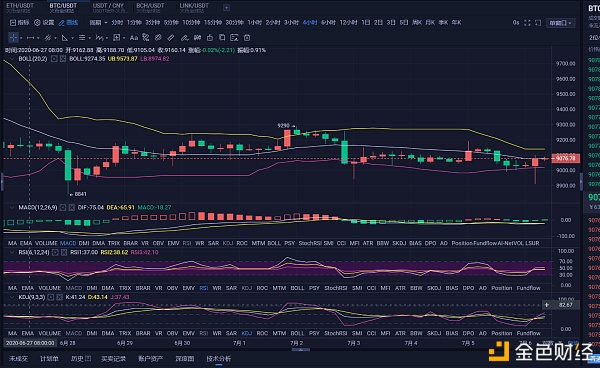
Task: Open KDJ indicator settings icon
Action: click(x=51, y=297)
